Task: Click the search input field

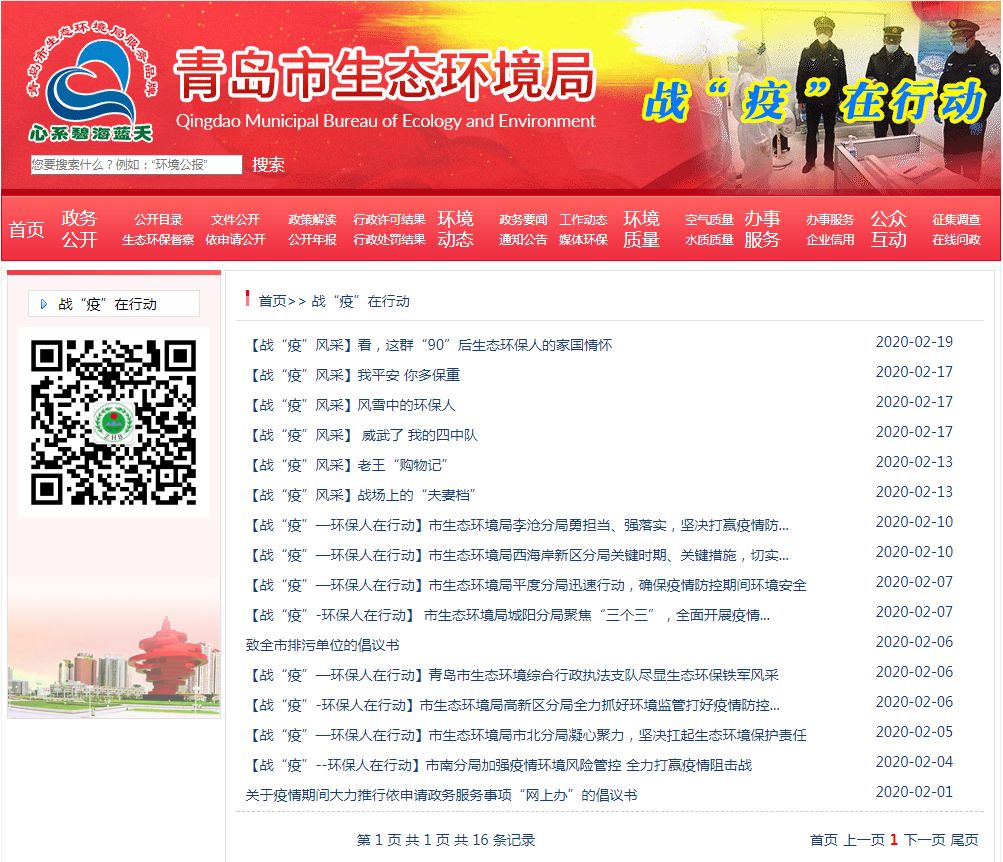Action: [x=136, y=165]
